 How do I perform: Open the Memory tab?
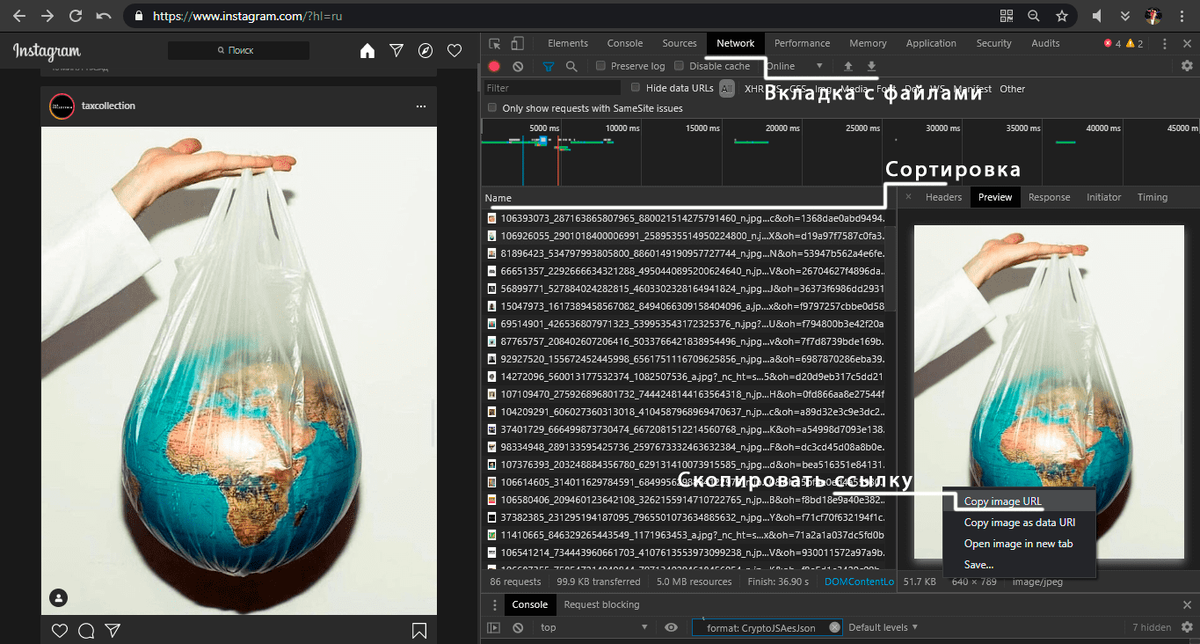868,43
